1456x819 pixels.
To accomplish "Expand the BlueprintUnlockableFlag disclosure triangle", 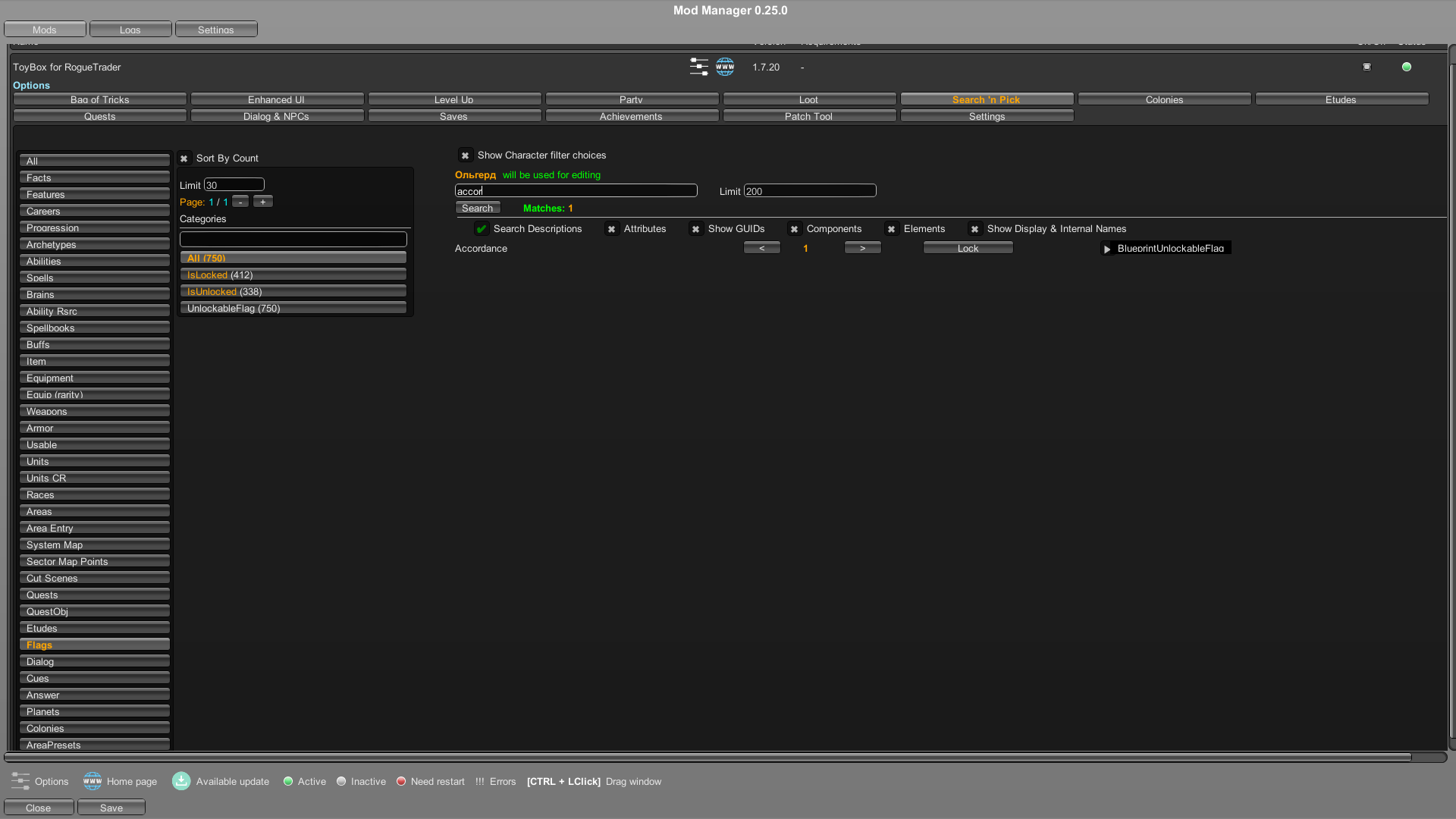I will pos(1107,249).
